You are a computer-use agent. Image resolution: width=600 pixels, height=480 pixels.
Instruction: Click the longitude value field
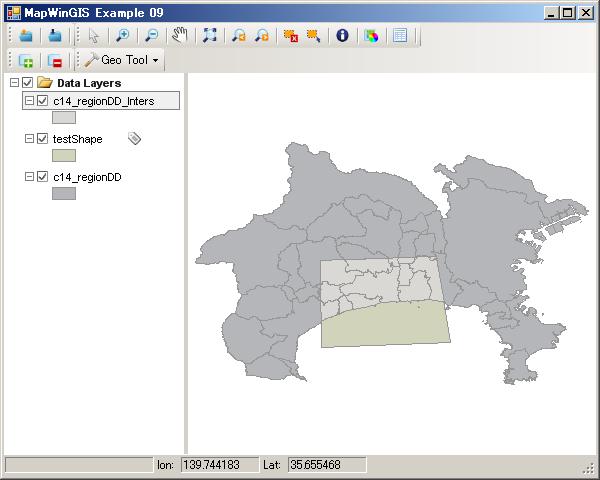218,465
